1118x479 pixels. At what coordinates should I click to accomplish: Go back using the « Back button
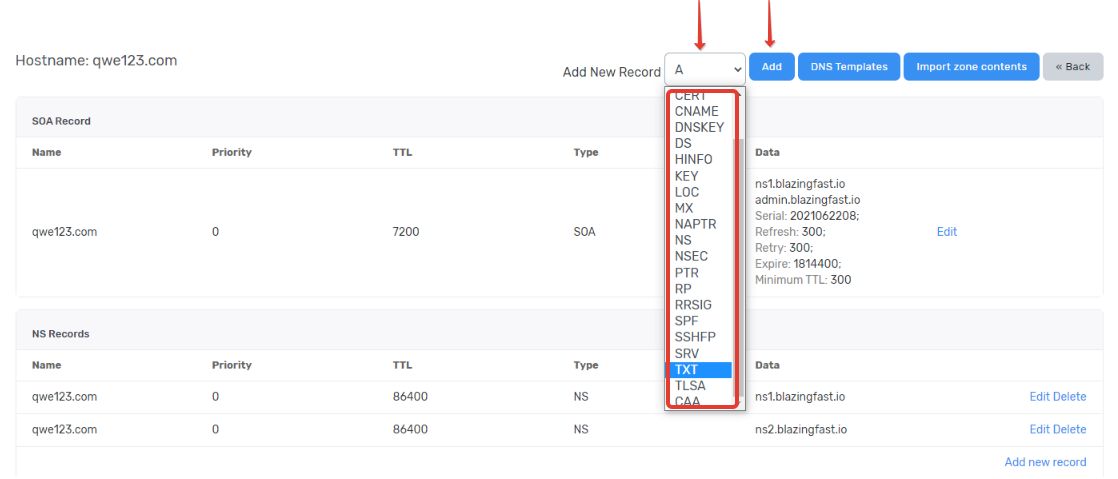click(1072, 67)
